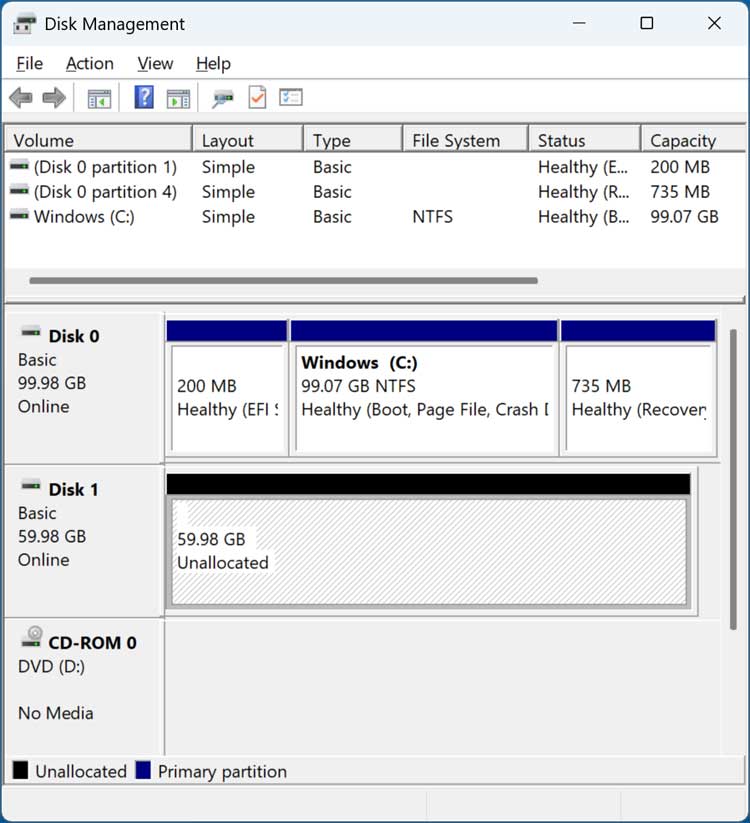Image resolution: width=750 pixels, height=823 pixels.
Task: Select "(Disk 0 partition 4)" volume row
Action: (375, 192)
